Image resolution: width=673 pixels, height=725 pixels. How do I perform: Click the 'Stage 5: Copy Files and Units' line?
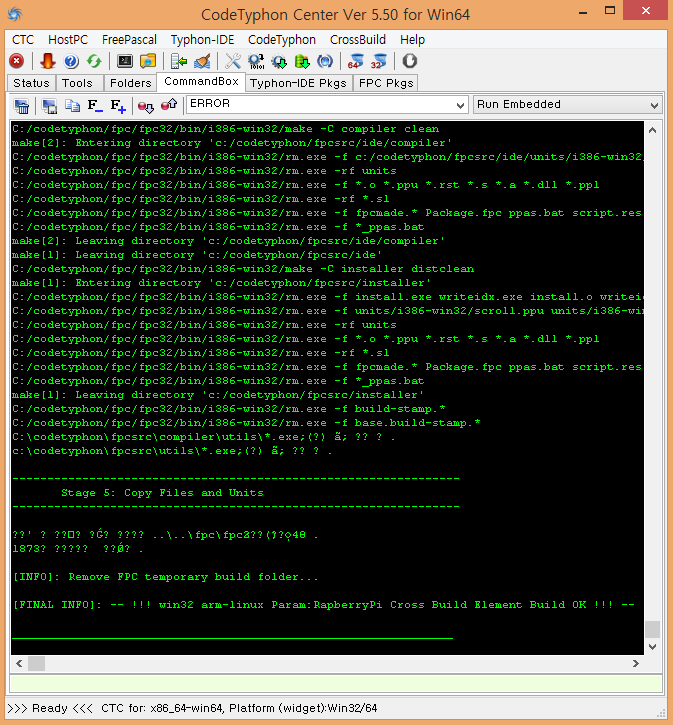pos(162,493)
